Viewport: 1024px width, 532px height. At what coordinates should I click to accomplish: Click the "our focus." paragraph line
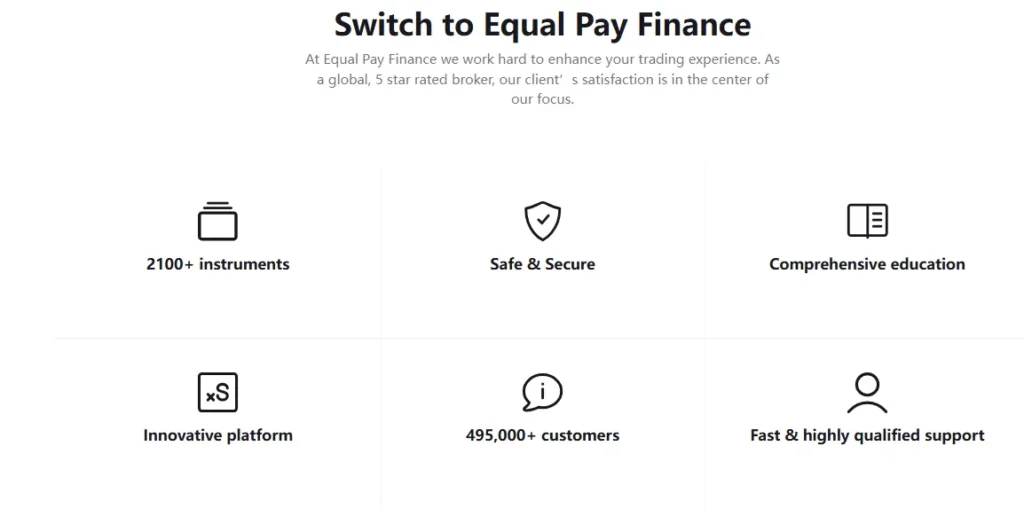point(542,100)
